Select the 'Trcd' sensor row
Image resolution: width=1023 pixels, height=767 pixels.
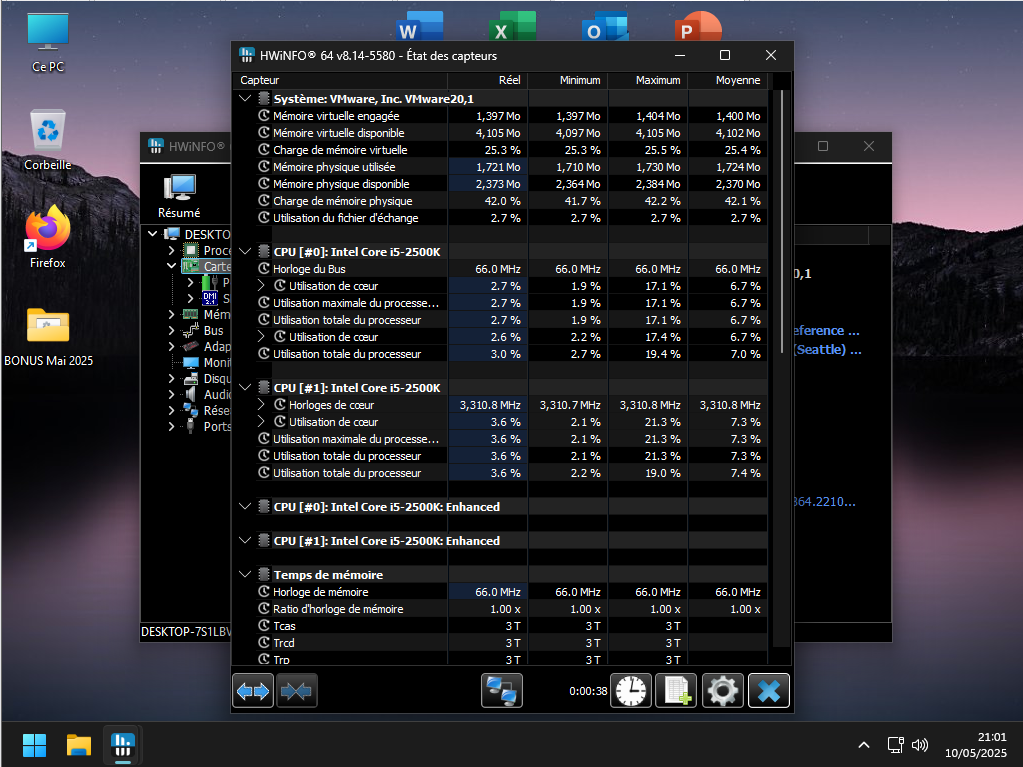coord(500,642)
